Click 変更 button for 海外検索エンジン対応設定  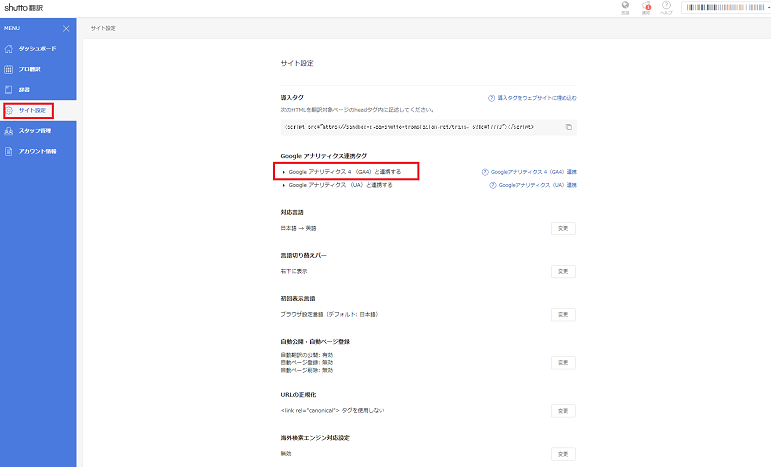pyautogui.click(x=563, y=454)
